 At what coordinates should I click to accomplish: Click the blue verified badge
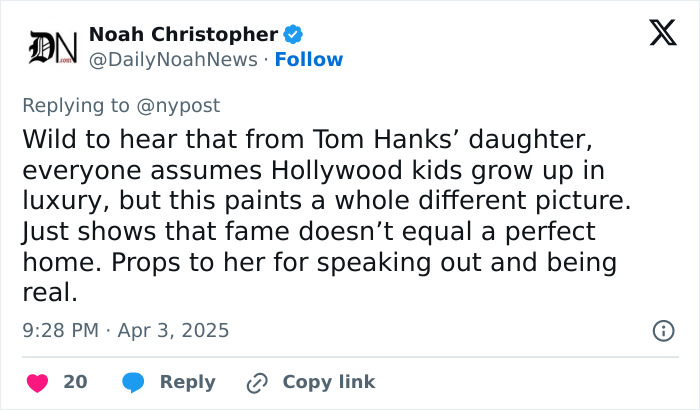point(294,35)
